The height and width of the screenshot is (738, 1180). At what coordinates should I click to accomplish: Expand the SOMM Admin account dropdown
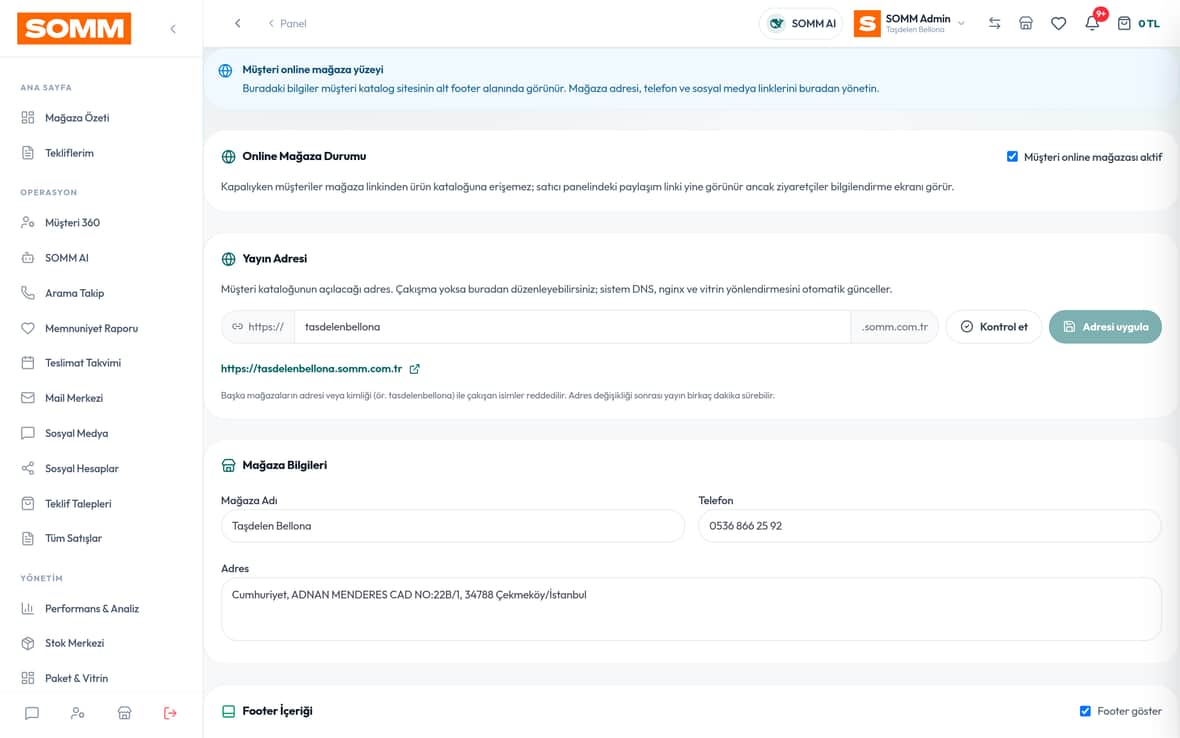tap(909, 23)
